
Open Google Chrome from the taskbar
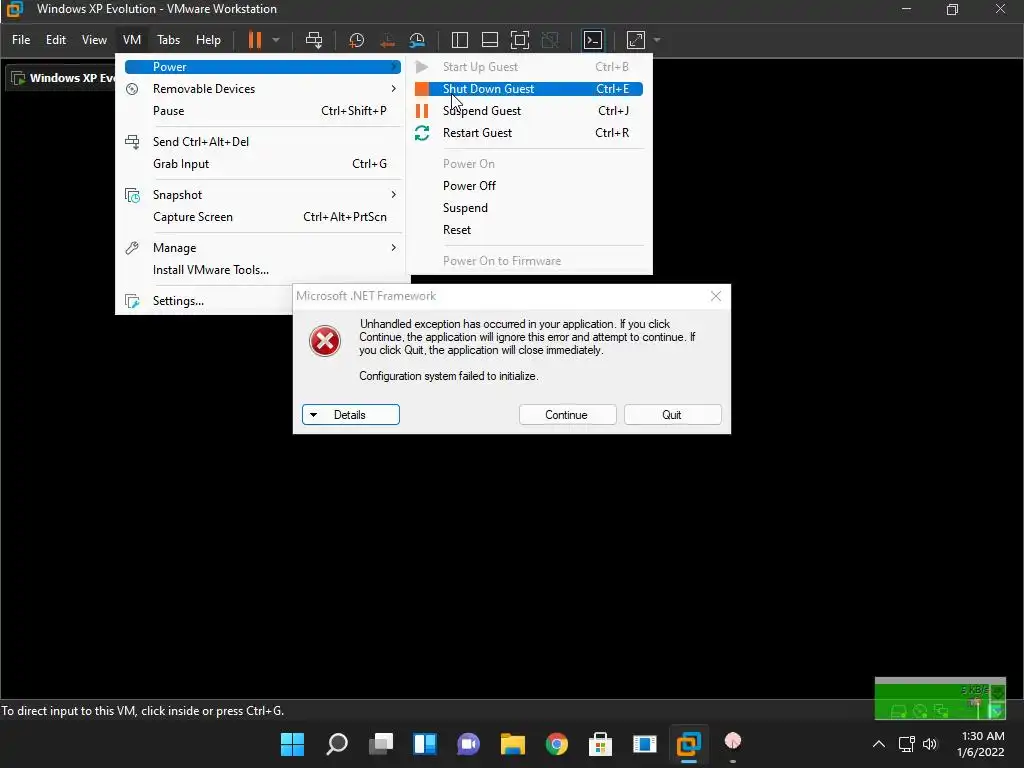556,744
